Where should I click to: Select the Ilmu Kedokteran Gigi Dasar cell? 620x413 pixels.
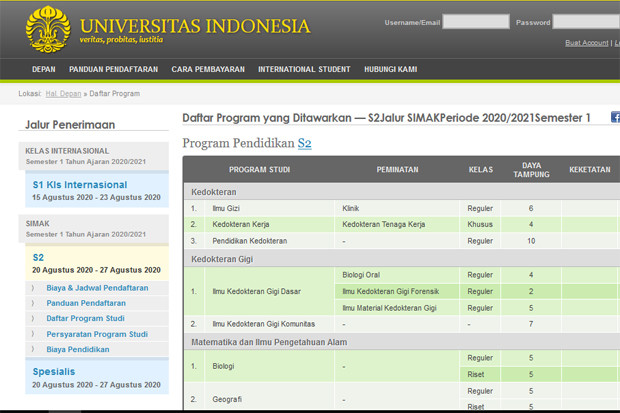pos(269,292)
